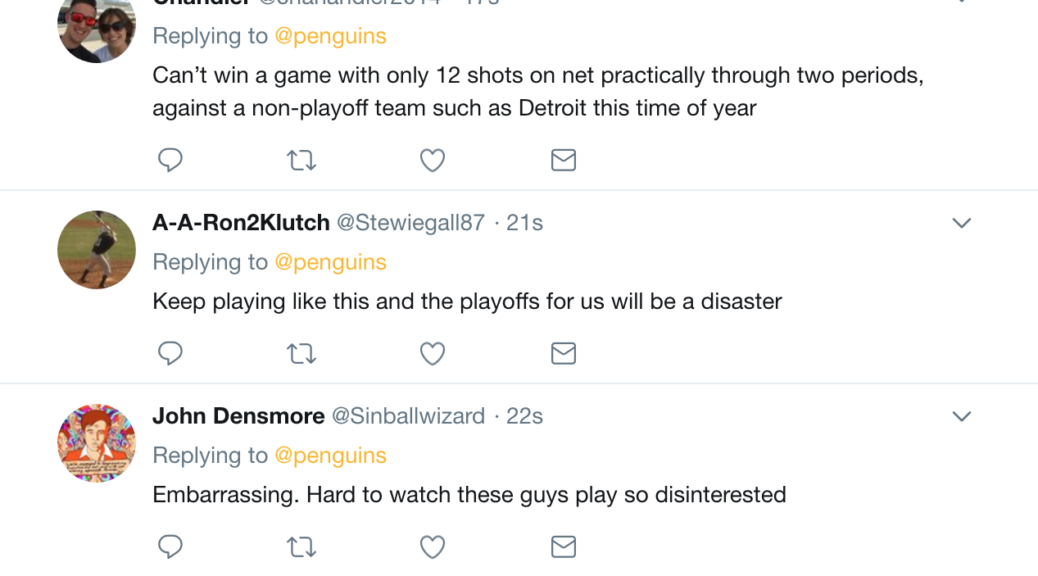Click John Densmore's colorful avatar
The height and width of the screenshot is (576, 1038).
click(x=97, y=443)
